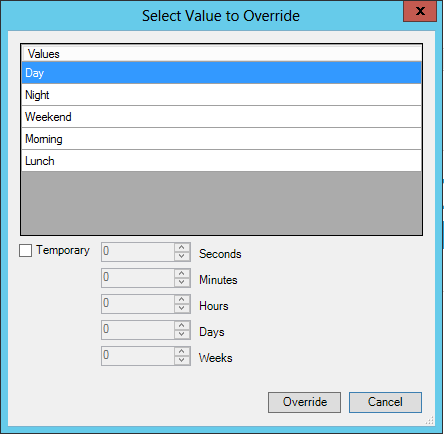The image size is (444, 434).
Task: Decrease the Seconds spinner value
Action: (x=182, y=256)
